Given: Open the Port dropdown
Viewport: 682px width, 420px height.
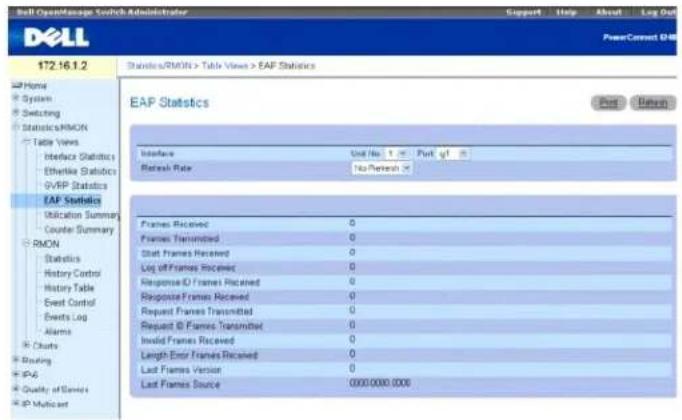Looking at the screenshot, I should click(453, 153).
